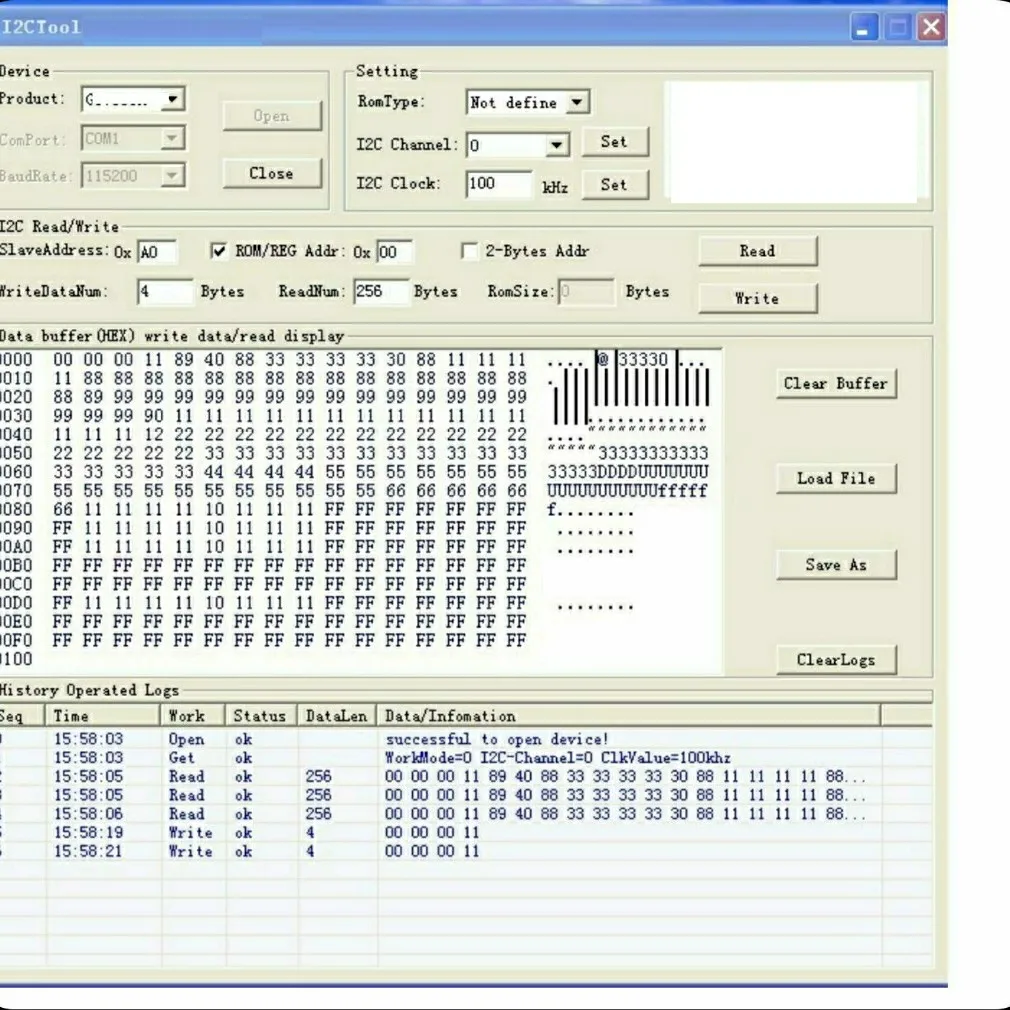
Task: Click the Write button
Action: click(x=758, y=298)
